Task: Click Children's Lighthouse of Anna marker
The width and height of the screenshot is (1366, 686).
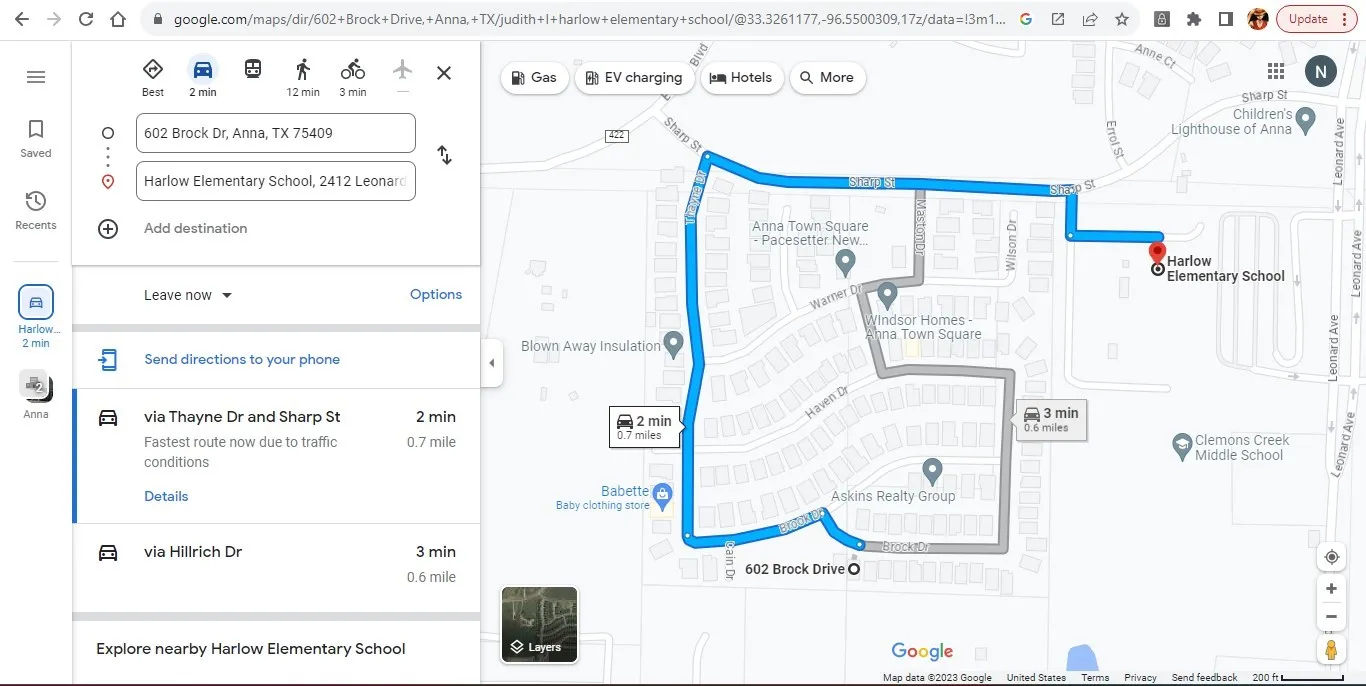Action: point(1306,122)
